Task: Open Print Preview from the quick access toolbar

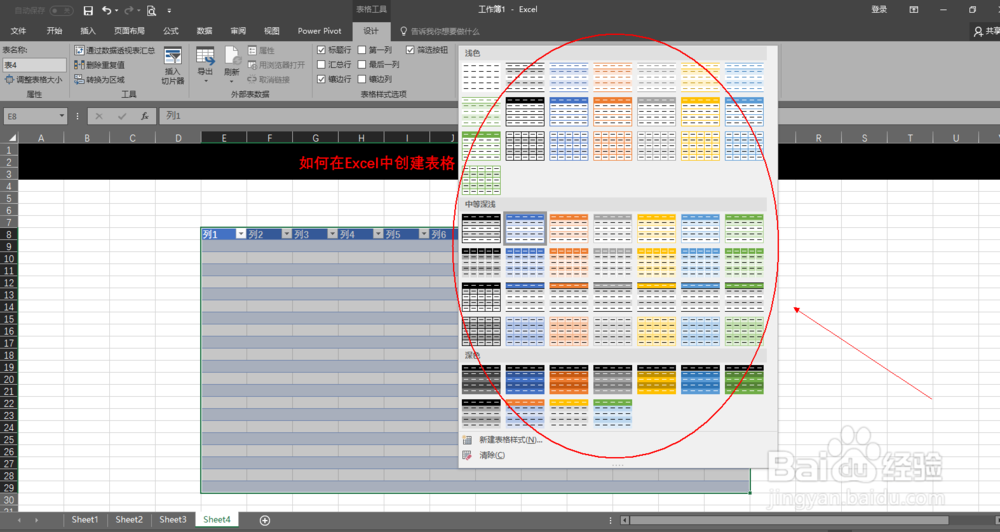Action: pos(151,10)
